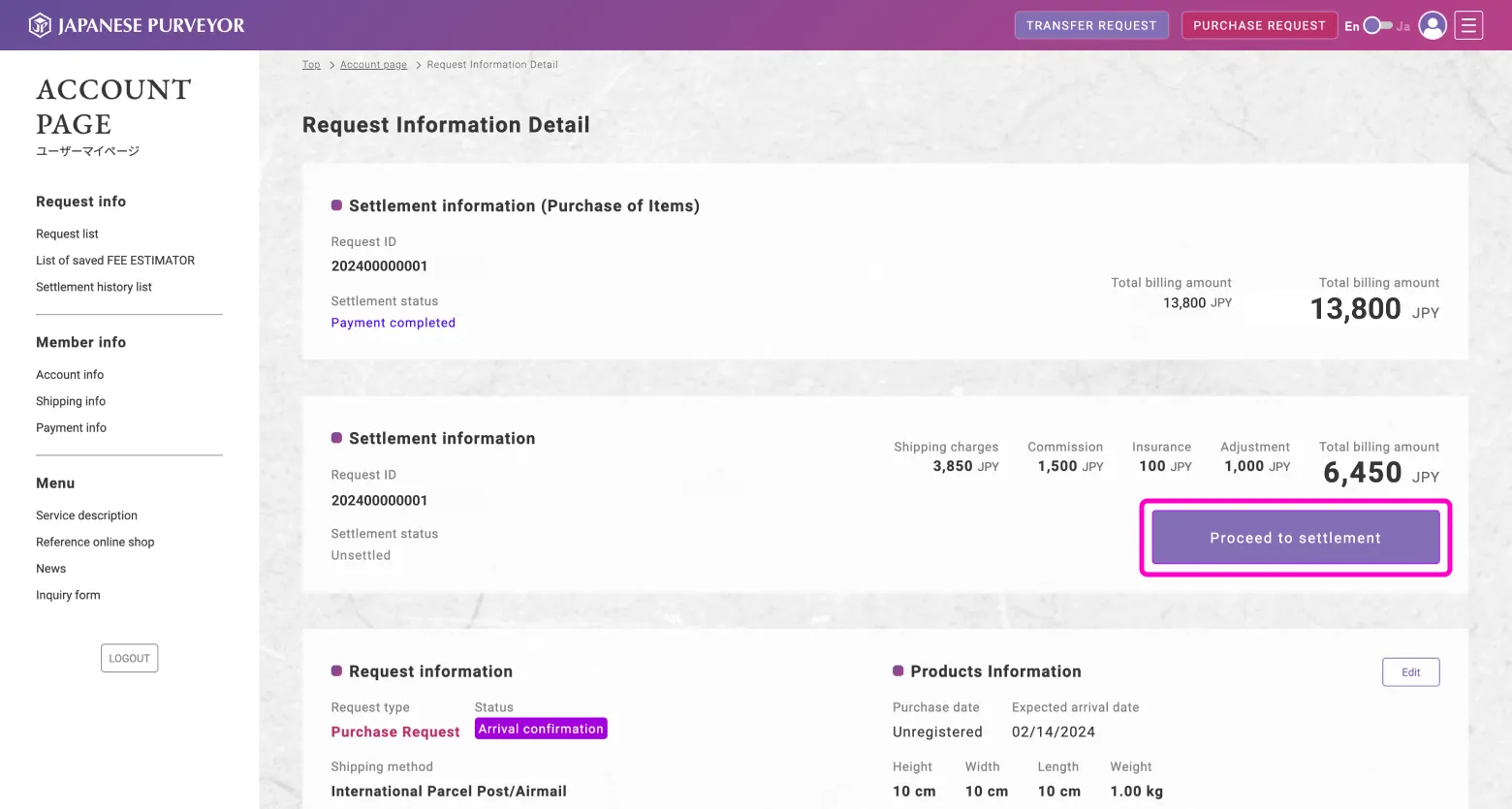Click the Japanese Purveyor logo icon
This screenshot has width=1512, height=809.
[x=40, y=25]
